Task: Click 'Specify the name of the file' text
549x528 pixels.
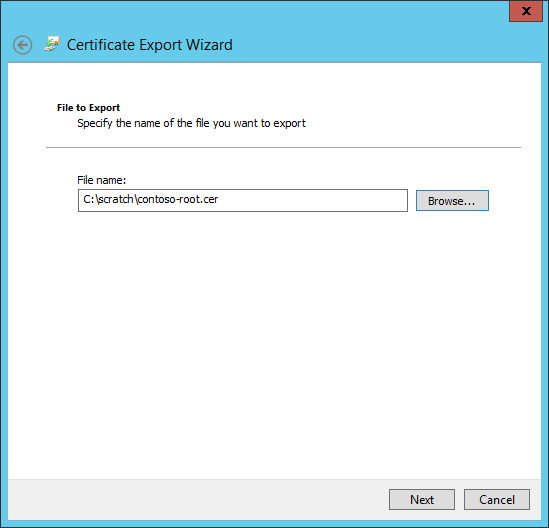Action: pos(144,123)
